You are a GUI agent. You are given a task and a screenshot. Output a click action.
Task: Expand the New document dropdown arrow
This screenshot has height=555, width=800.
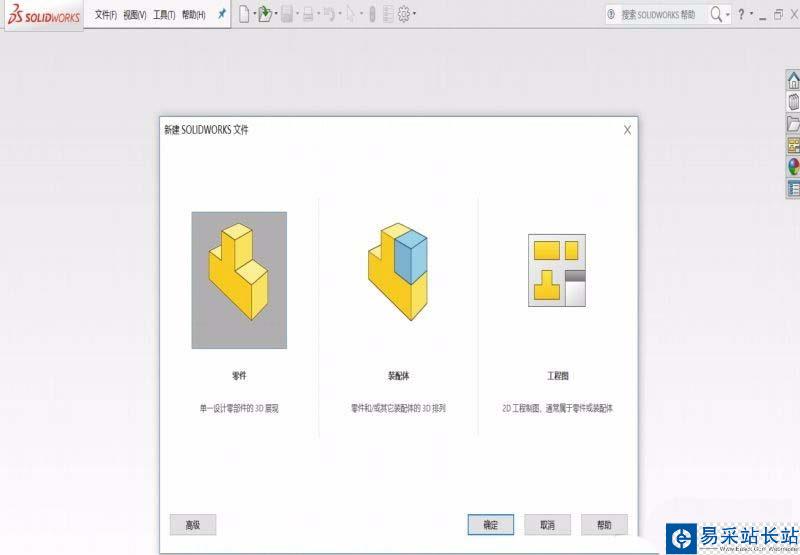(x=254, y=14)
